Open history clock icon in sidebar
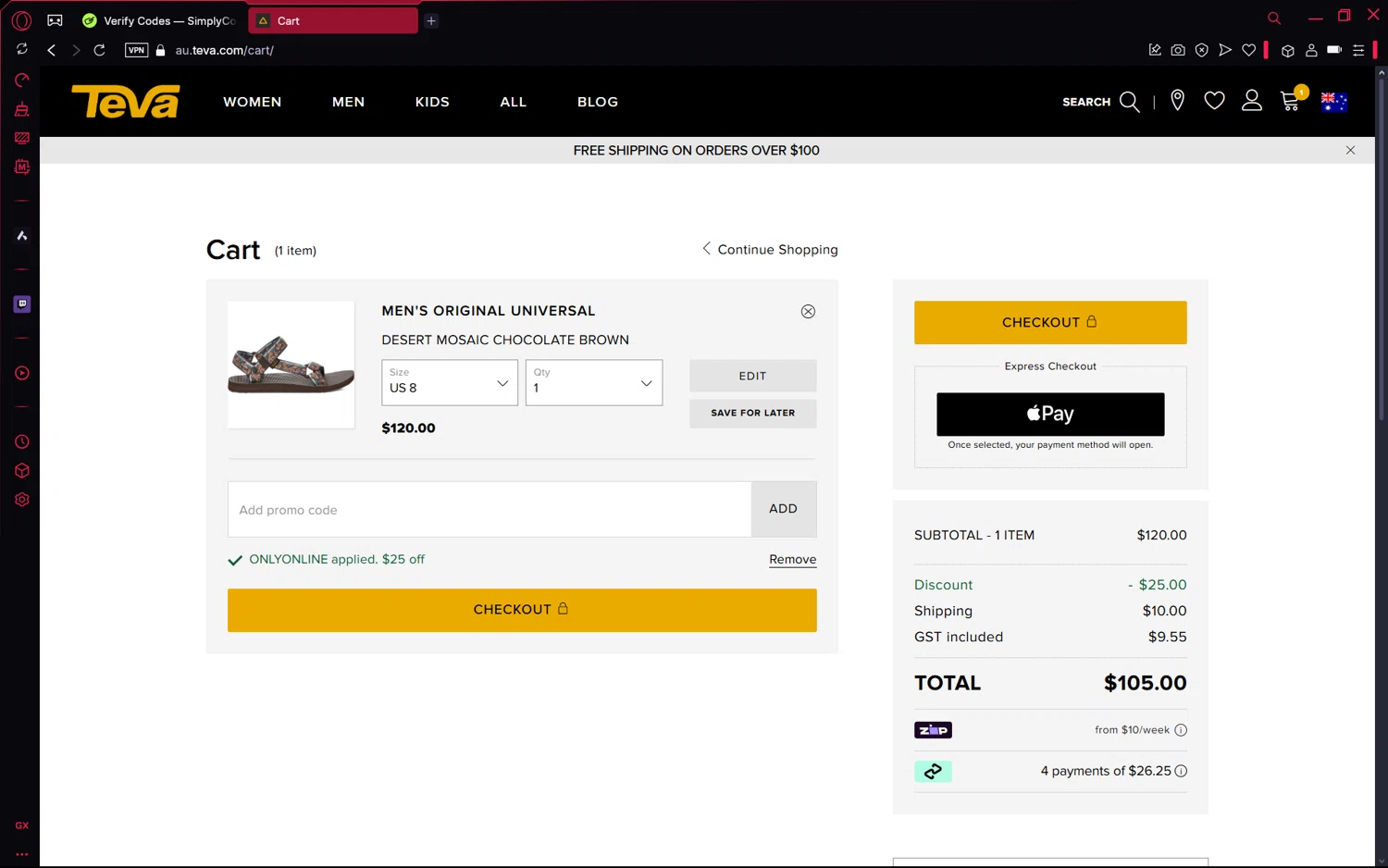The image size is (1388, 868). click(22, 441)
